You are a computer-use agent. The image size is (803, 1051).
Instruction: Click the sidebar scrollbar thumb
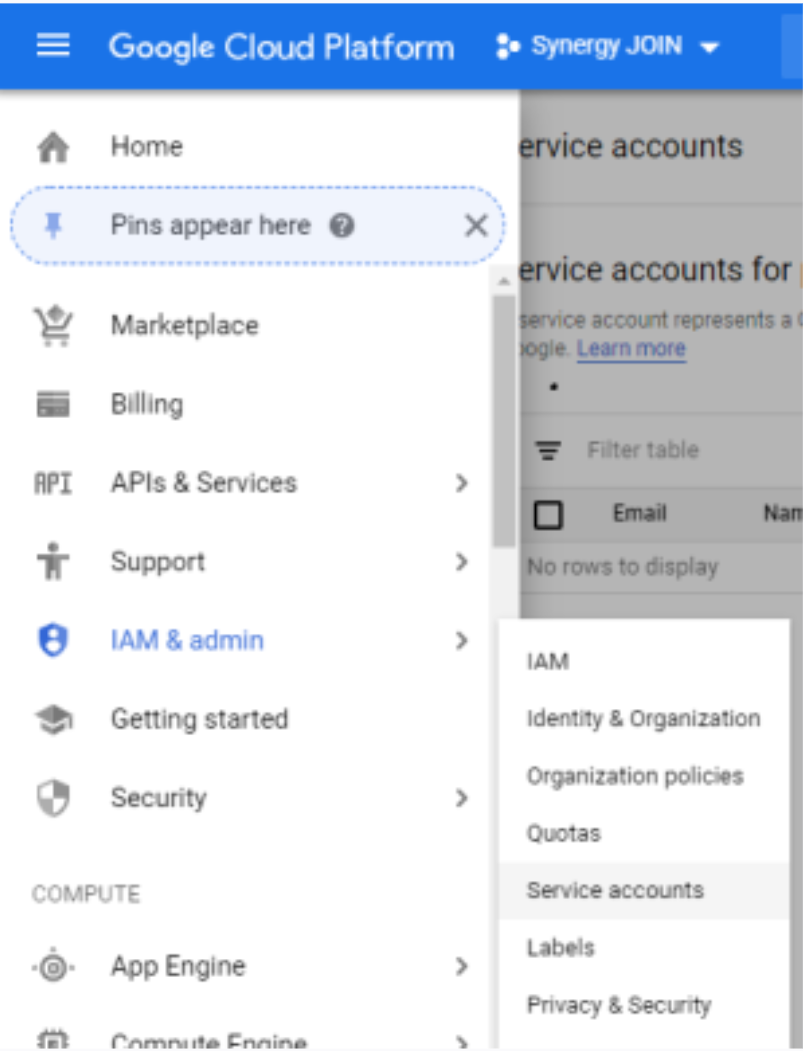(x=503, y=421)
